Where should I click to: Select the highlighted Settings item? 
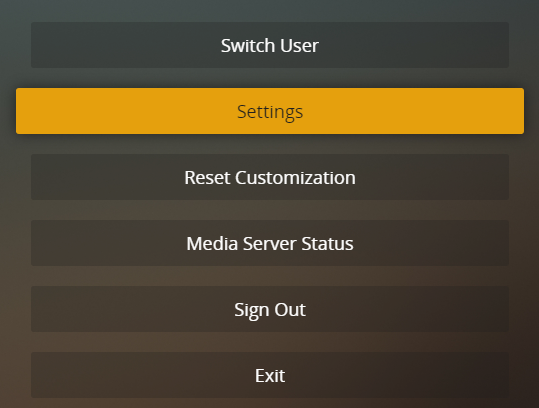click(x=270, y=111)
